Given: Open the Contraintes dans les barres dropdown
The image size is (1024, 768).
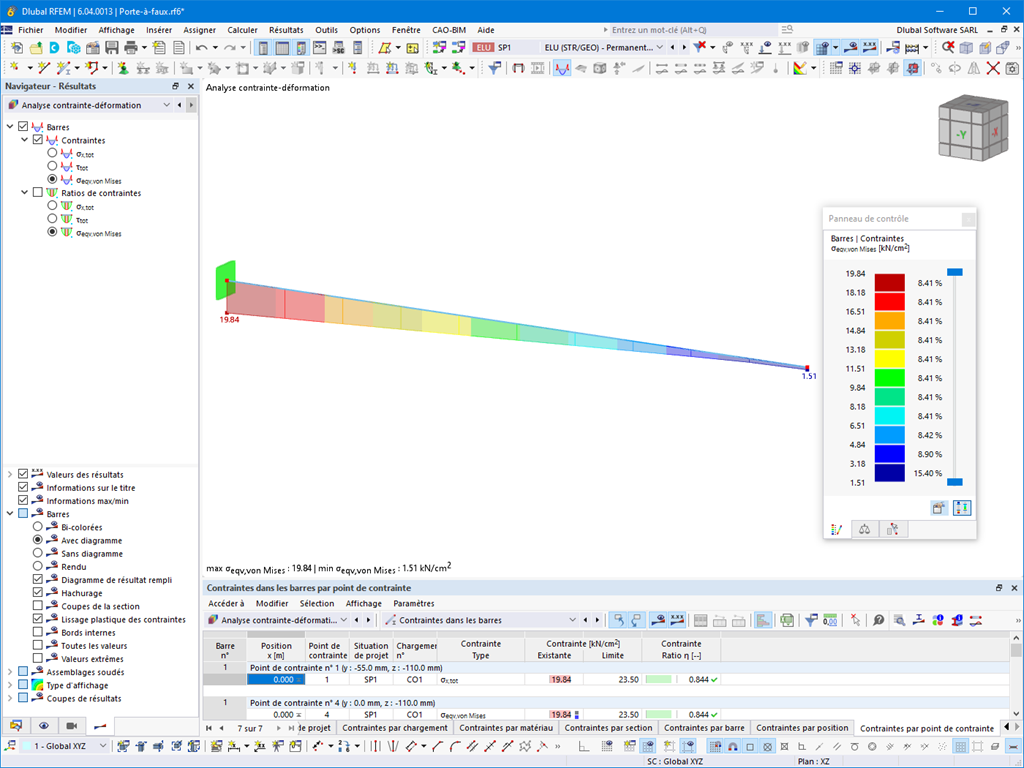Looking at the screenshot, I should click(x=573, y=620).
